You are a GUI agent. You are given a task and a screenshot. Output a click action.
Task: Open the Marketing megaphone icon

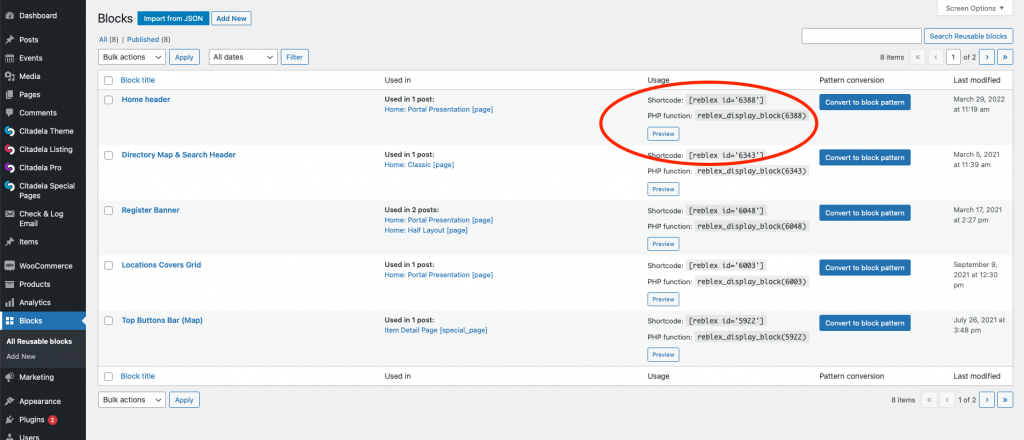coord(10,377)
